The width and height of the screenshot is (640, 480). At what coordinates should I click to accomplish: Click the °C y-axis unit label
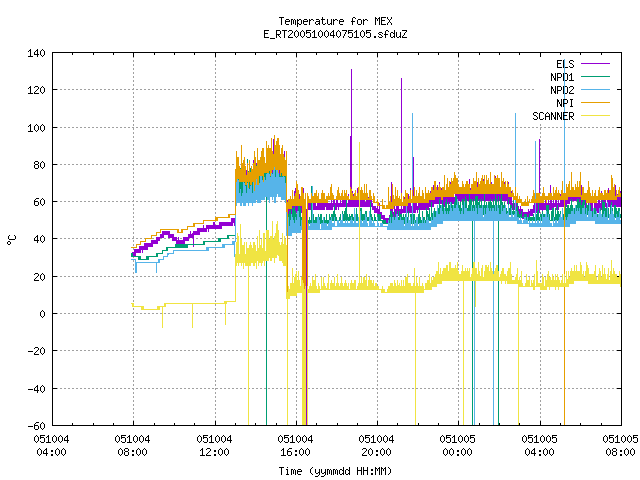[12, 240]
